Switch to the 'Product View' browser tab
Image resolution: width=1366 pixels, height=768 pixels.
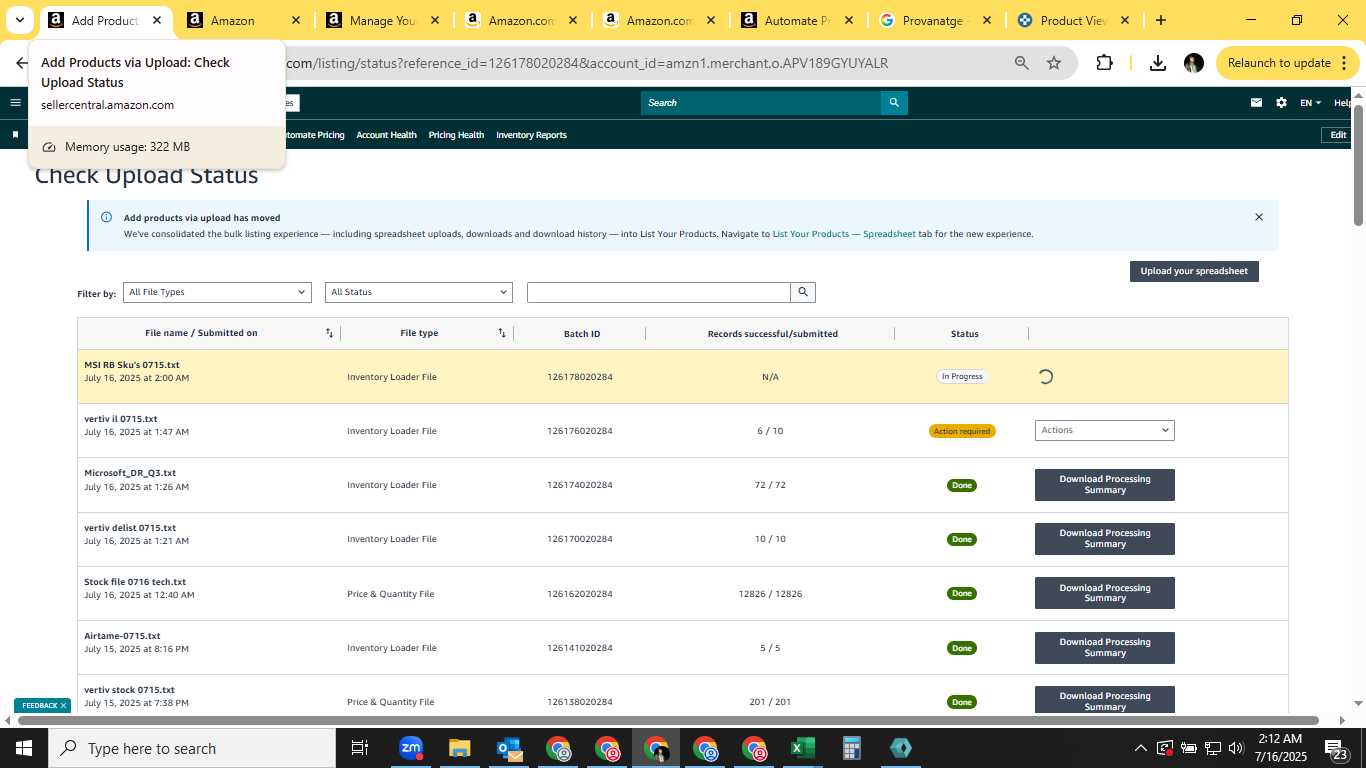1073,20
